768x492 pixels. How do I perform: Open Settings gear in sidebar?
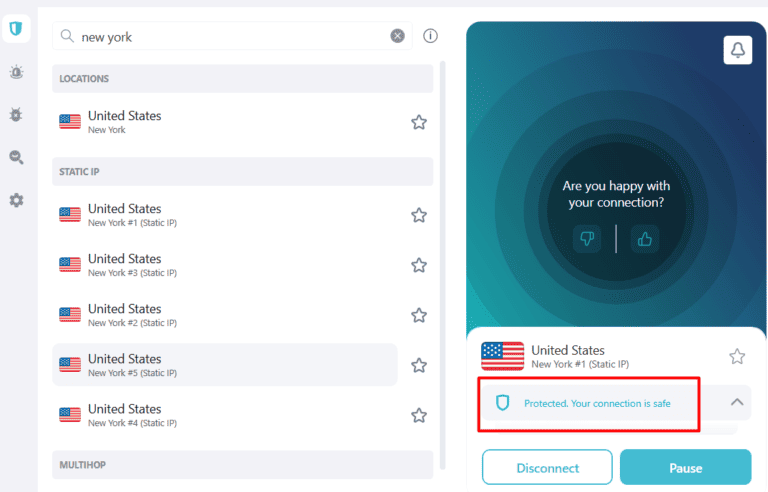(16, 200)
